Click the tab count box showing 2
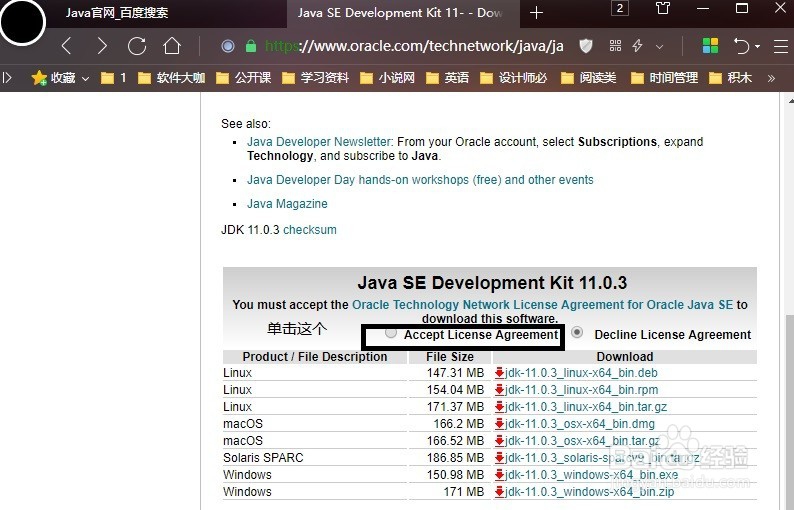Screen dimensions: 794x510 [620, 8]
